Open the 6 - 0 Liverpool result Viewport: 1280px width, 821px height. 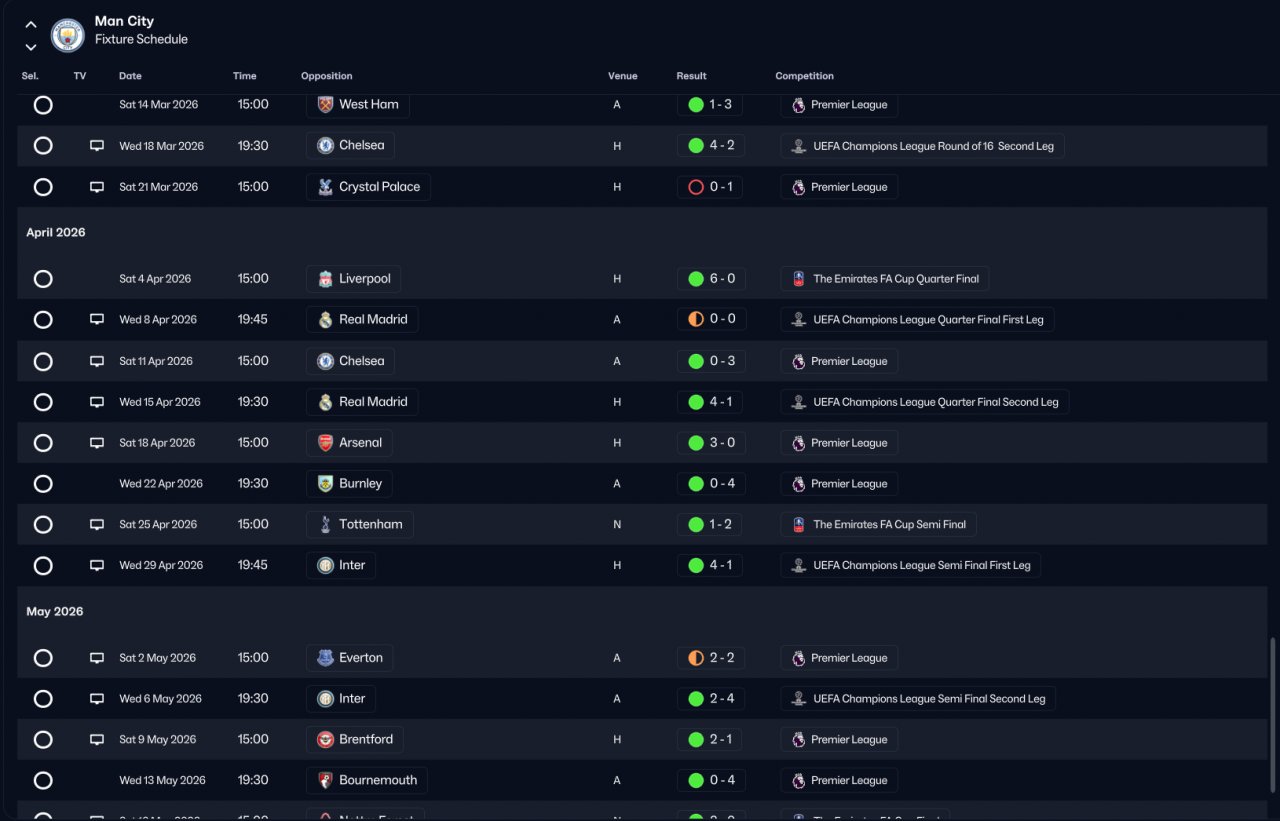coord(711,279)
